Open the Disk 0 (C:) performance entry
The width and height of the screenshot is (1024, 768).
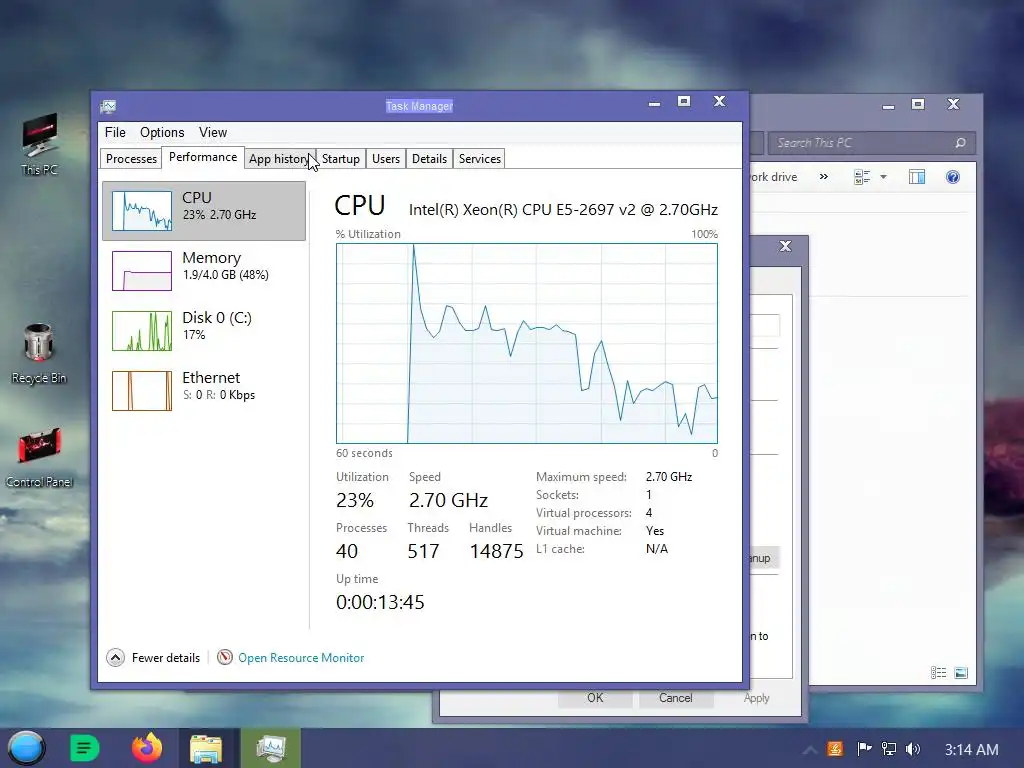204,331
